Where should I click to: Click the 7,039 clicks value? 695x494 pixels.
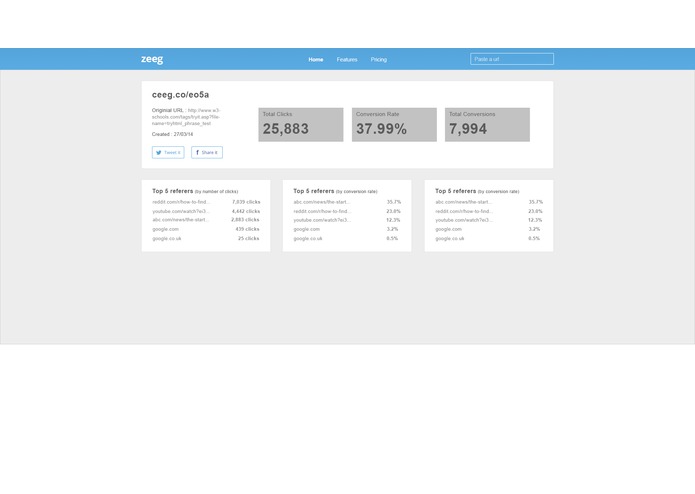click(246, 202)
